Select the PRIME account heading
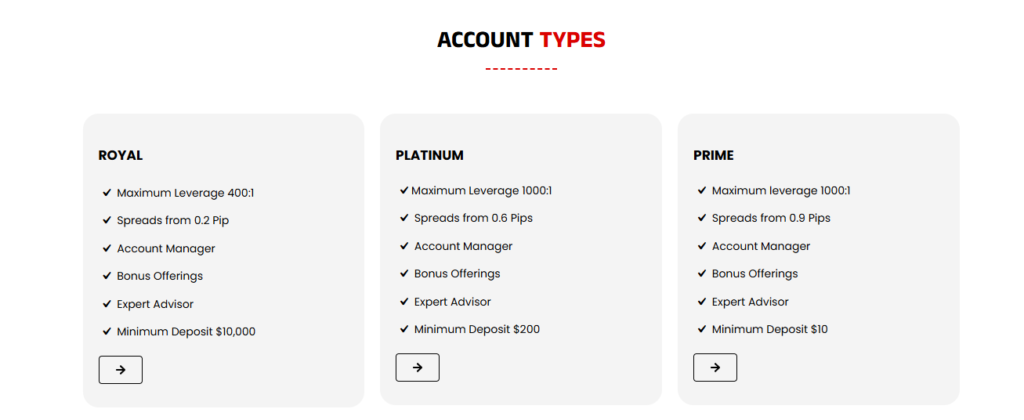 coord(713,156)
